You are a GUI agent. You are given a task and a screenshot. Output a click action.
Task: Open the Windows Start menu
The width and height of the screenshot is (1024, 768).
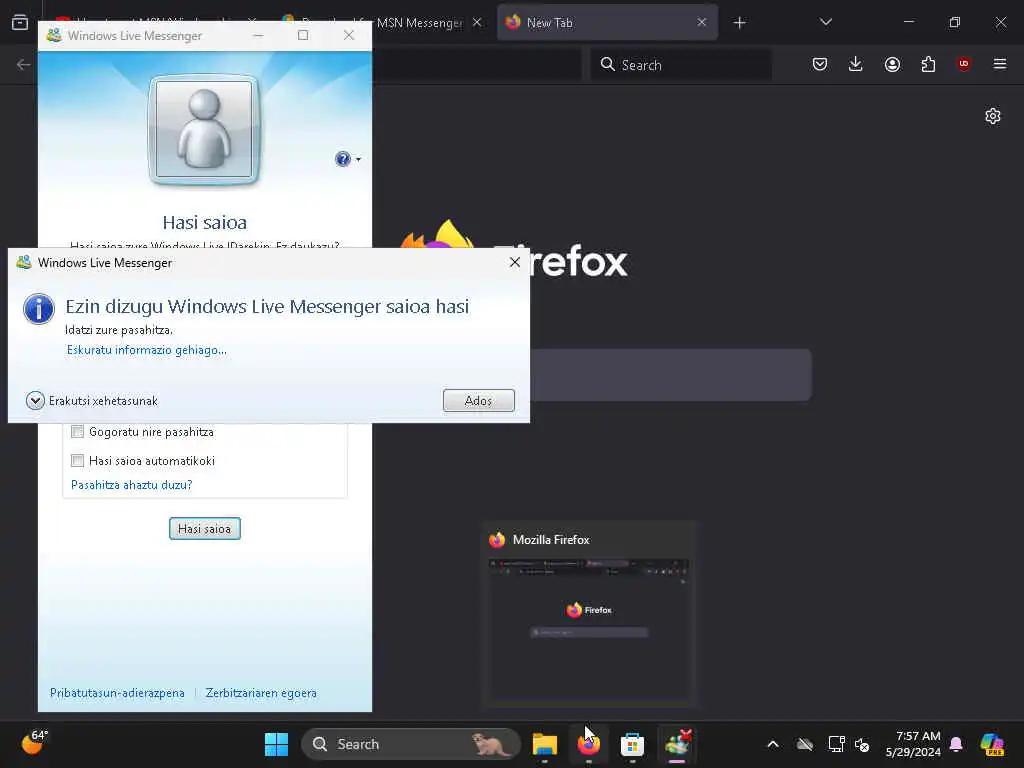[x=276, y=744]
